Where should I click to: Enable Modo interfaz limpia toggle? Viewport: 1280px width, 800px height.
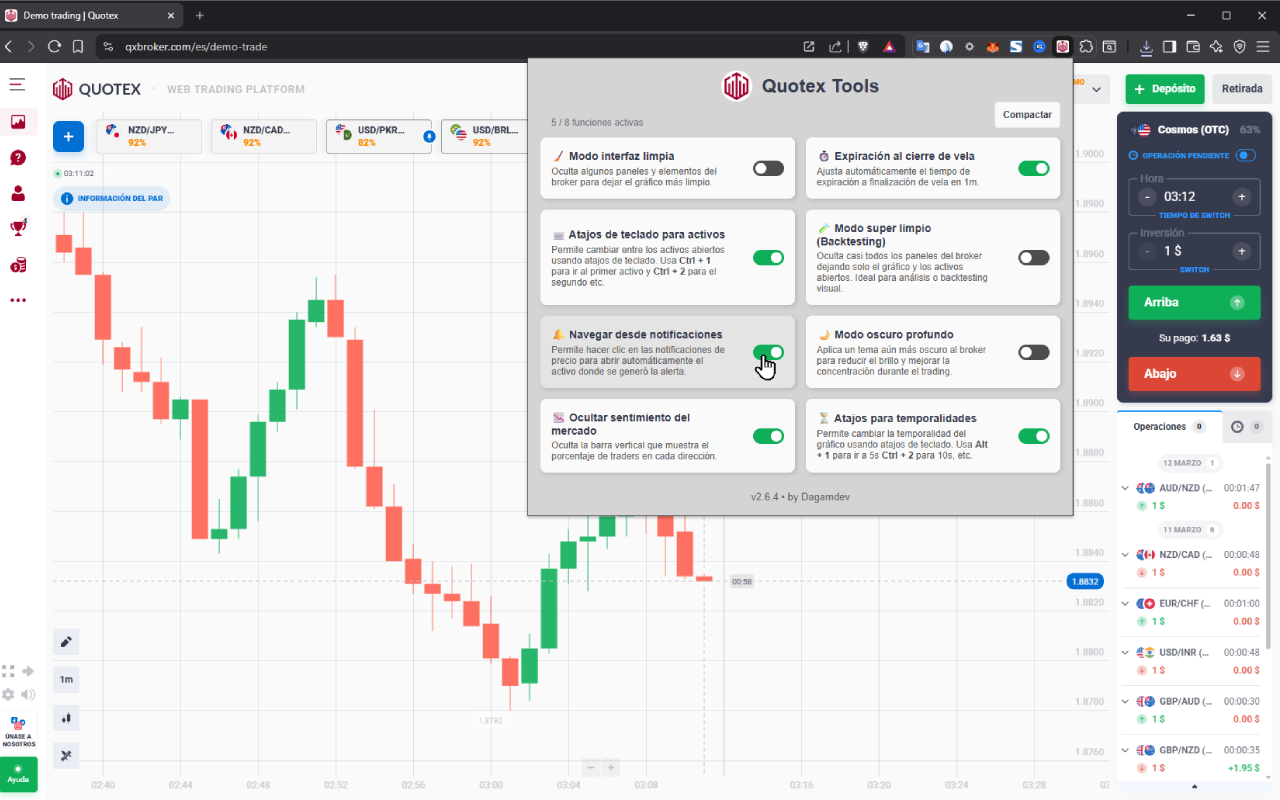click(768, 168)
